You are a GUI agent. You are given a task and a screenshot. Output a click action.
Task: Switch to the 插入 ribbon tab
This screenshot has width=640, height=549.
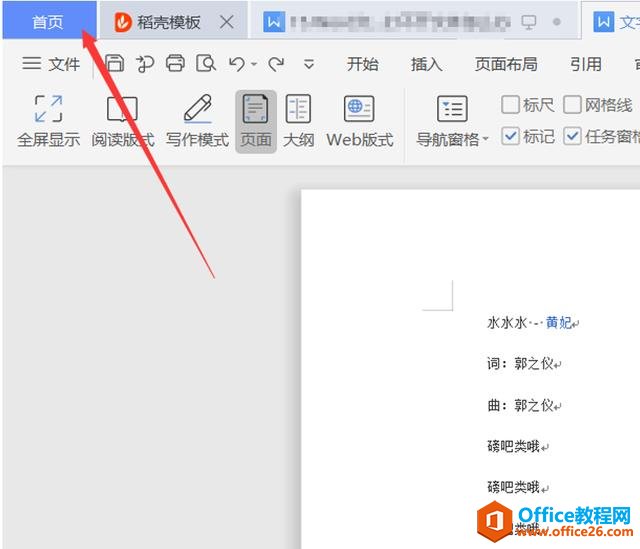427,64
